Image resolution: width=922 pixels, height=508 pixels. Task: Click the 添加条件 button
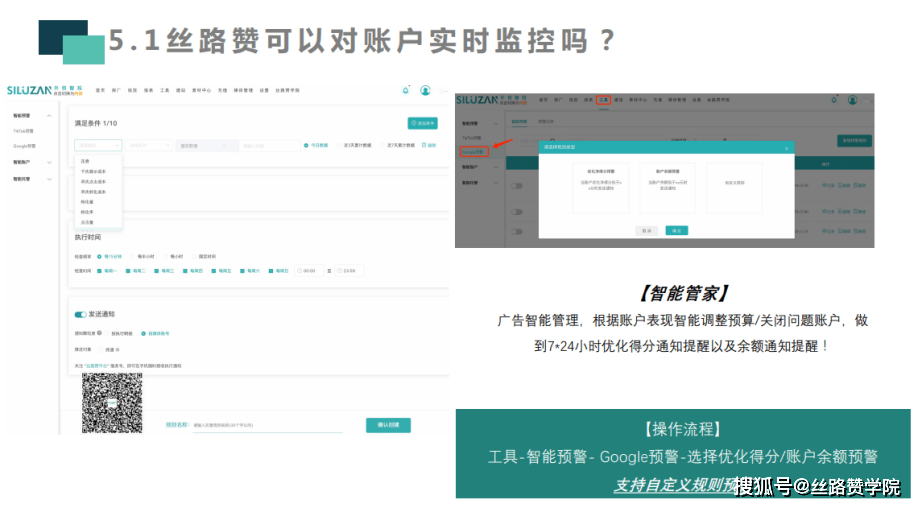[x=422, y=123]
